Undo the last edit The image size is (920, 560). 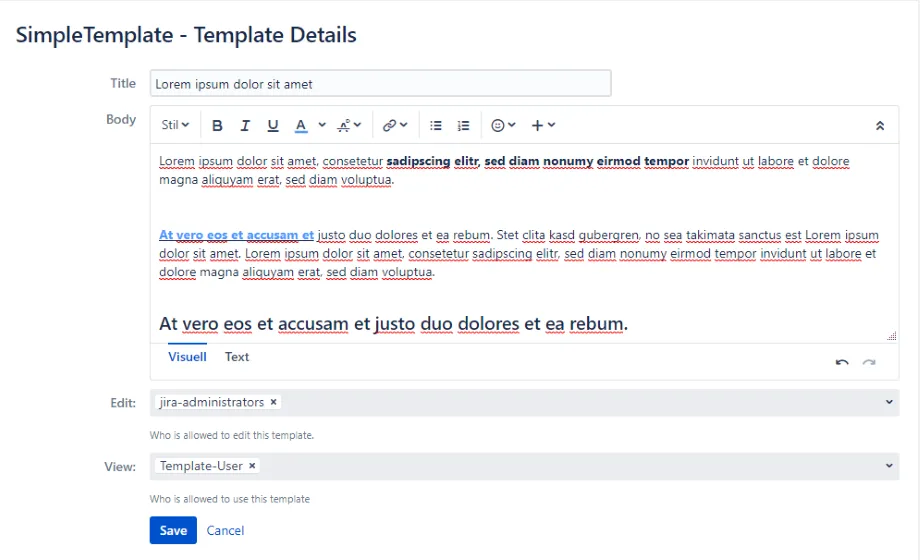pyautogui.click(x=842, y=362)
